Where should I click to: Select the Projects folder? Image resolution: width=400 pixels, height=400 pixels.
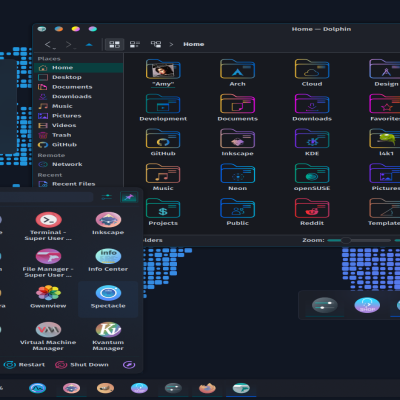pos(163,212)
